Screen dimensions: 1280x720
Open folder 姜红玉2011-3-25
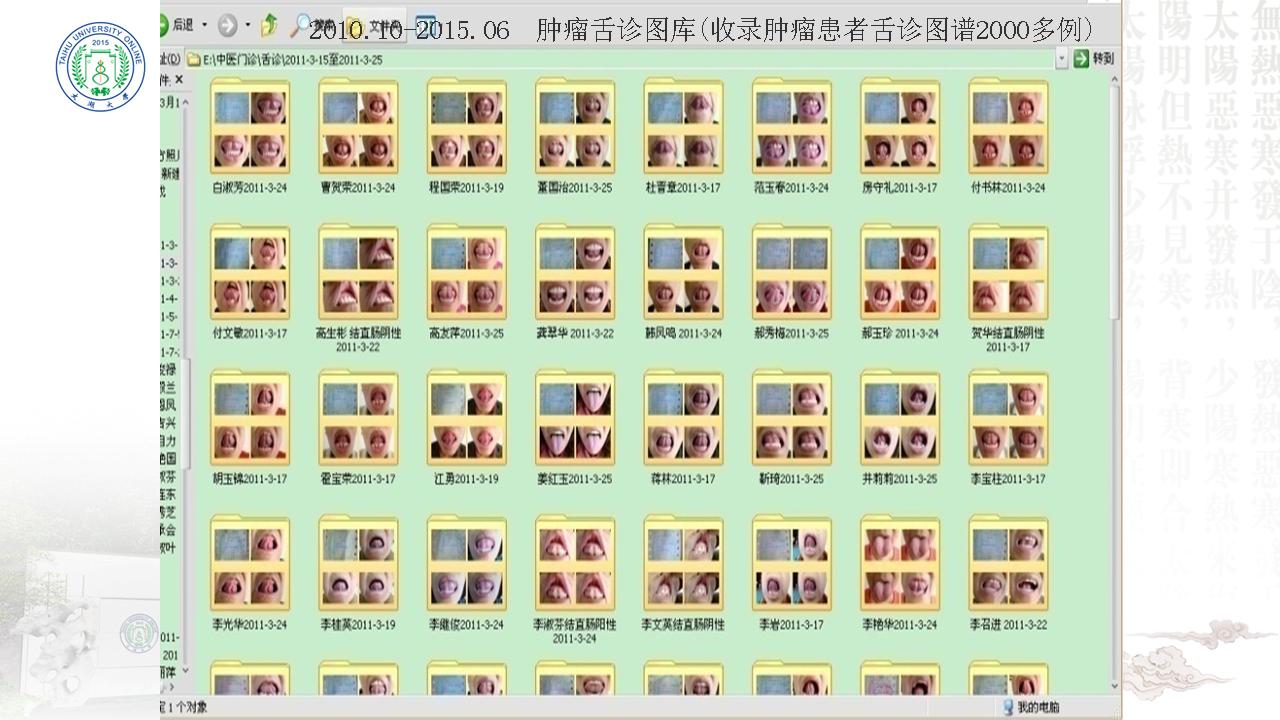574,420
